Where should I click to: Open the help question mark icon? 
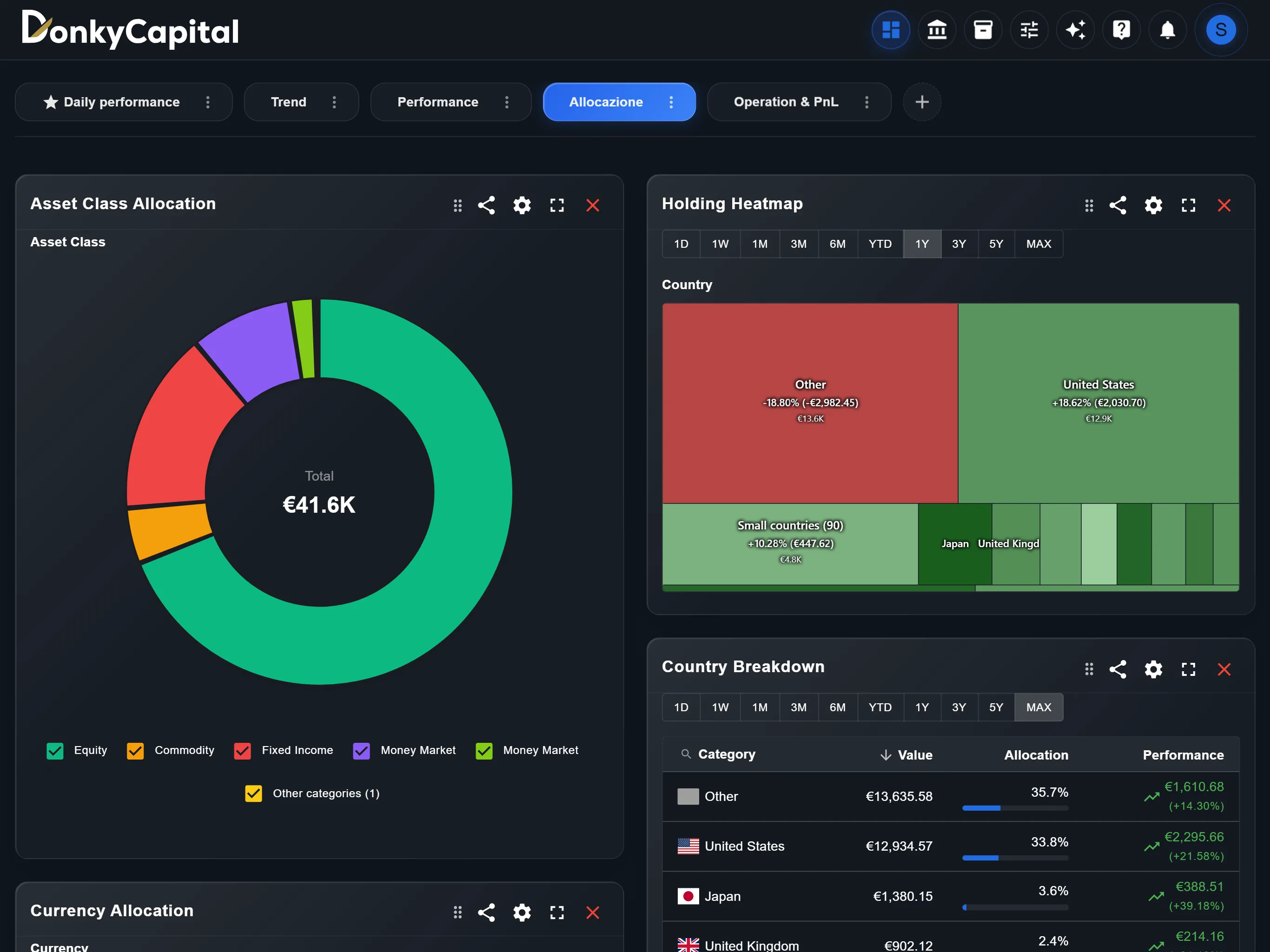1121,30
